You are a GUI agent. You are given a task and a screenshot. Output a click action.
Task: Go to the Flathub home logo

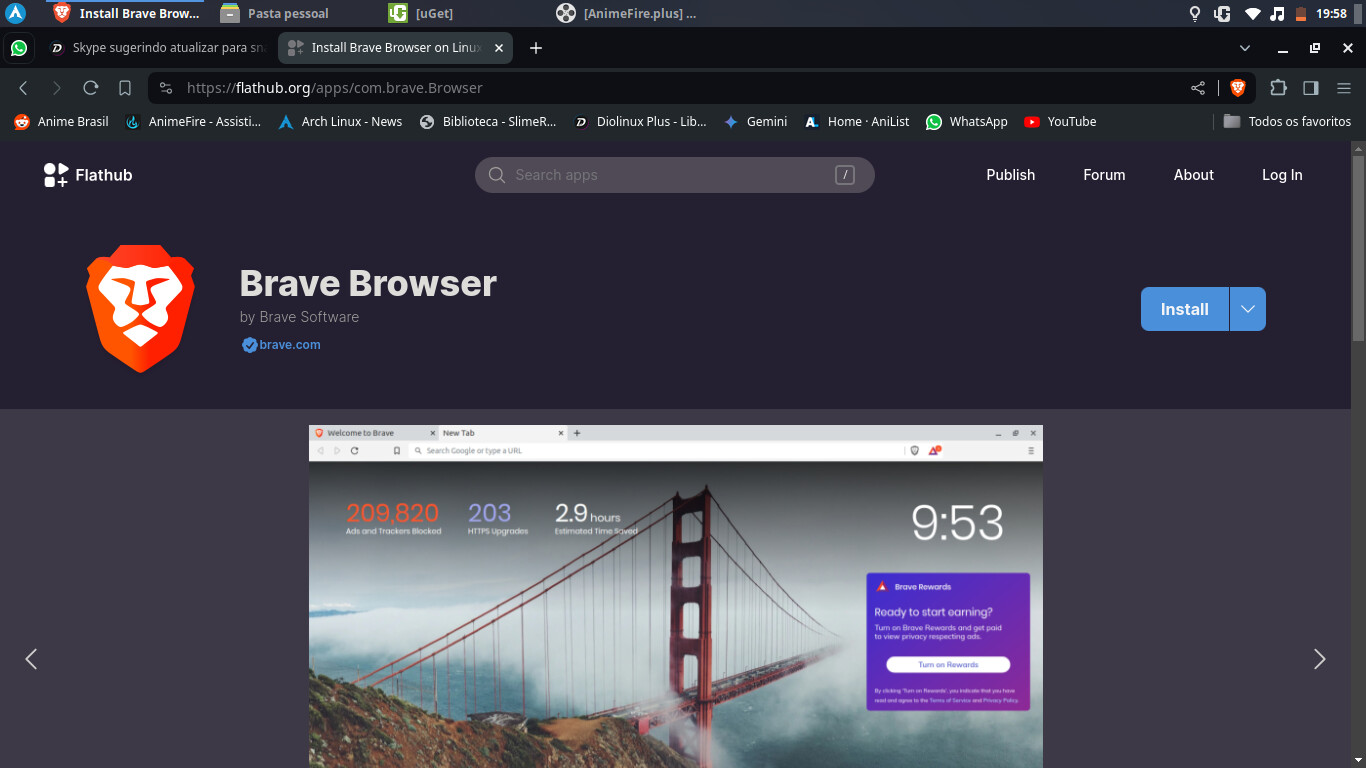click(88, 175)
